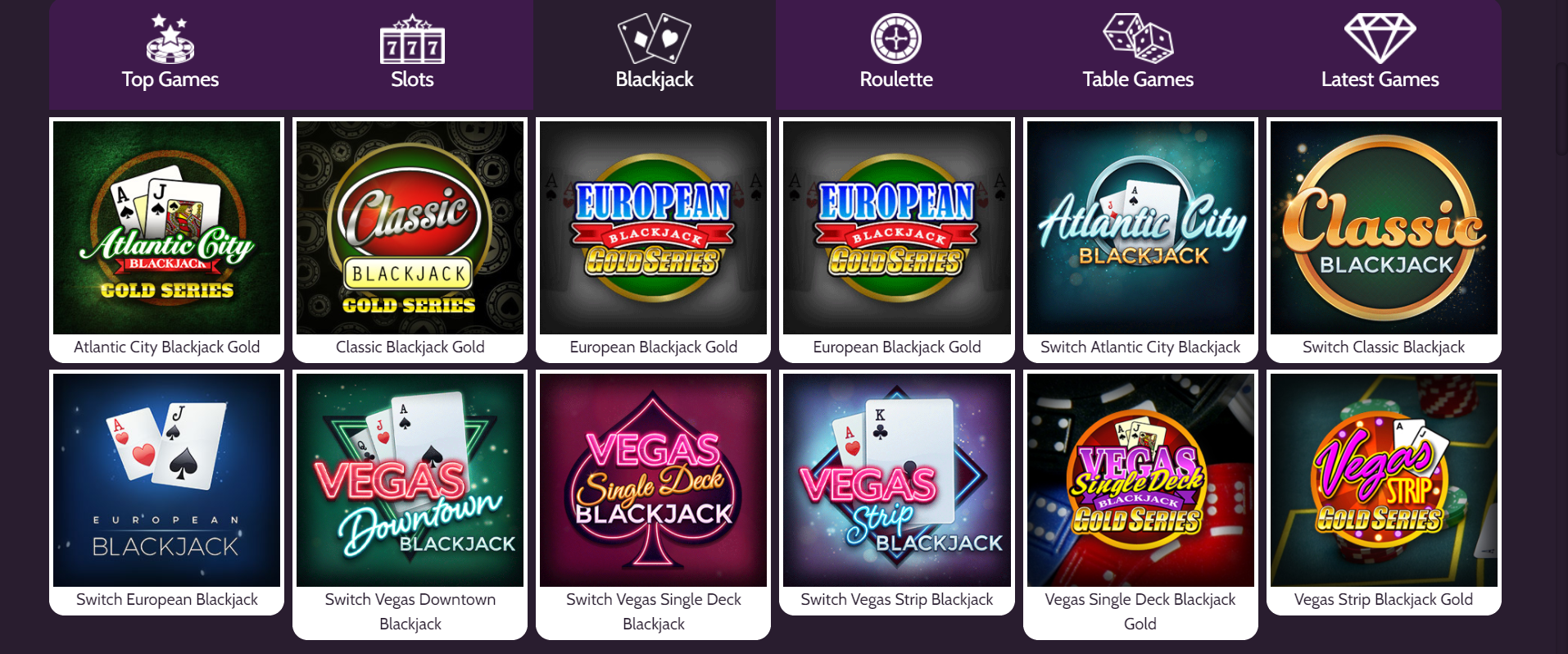Click the Blackjack playing cards icon

tap(653, 37)
